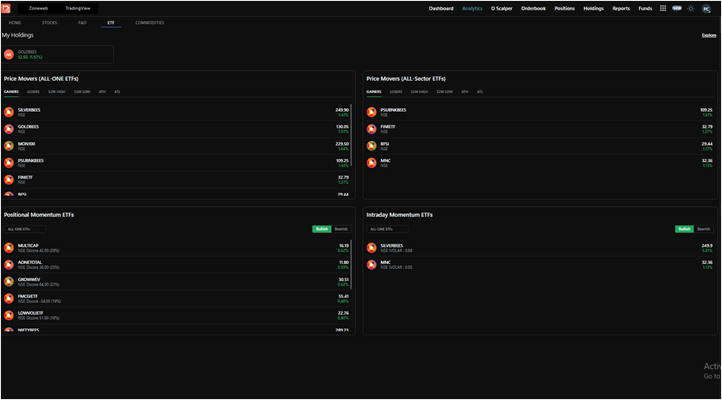Open the profile avatar menu
The width and height of the screenshot is (722, 400).
tap(706, 9)
